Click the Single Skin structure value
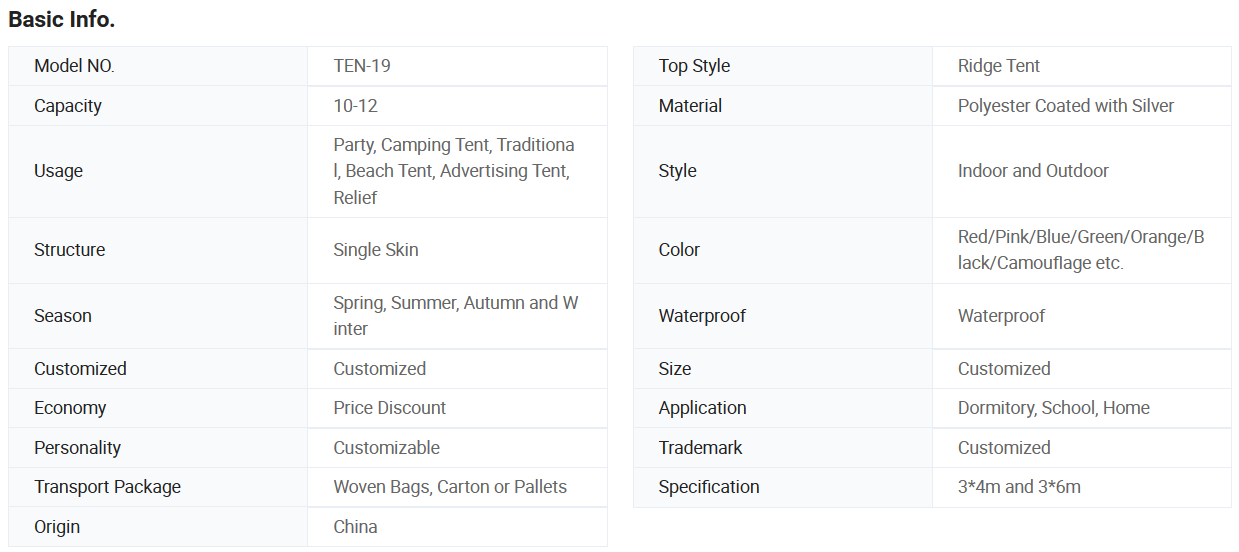1239x552 pixels. 376,250
